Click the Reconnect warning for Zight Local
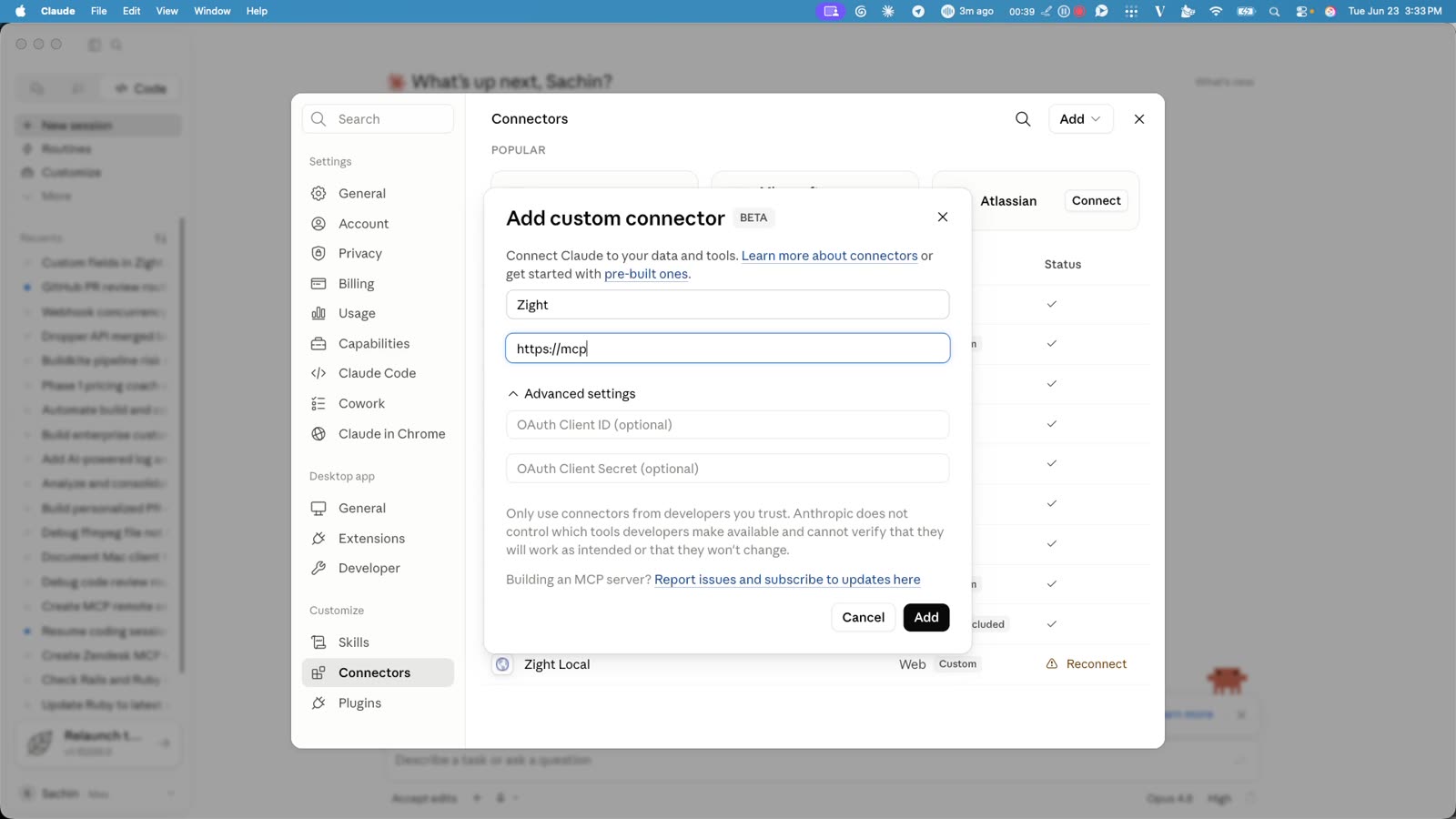Viewport: 1456px width, 819px height. (1087, 664)
